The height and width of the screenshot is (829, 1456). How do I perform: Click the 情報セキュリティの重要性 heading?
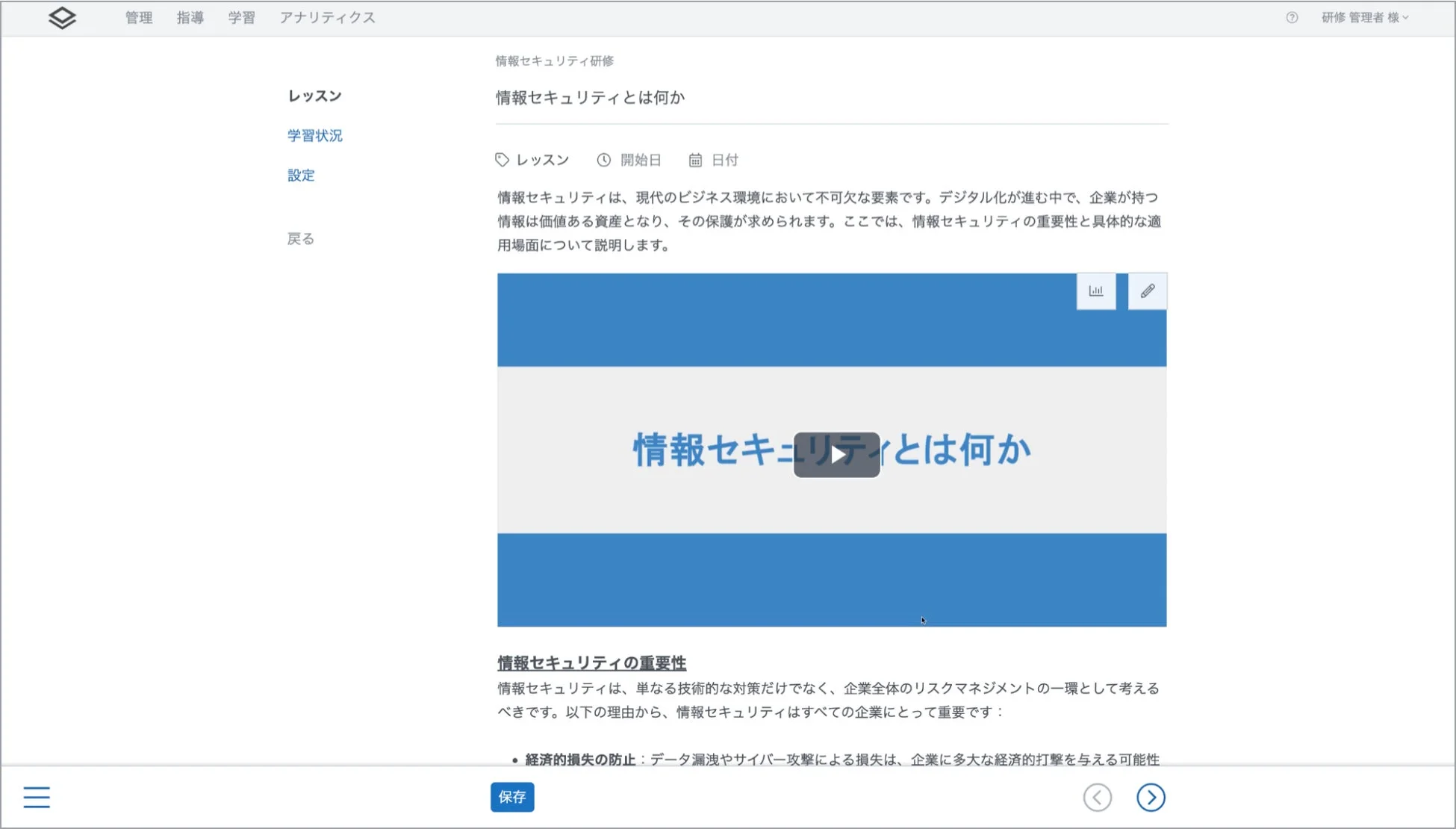coord(592,662)
